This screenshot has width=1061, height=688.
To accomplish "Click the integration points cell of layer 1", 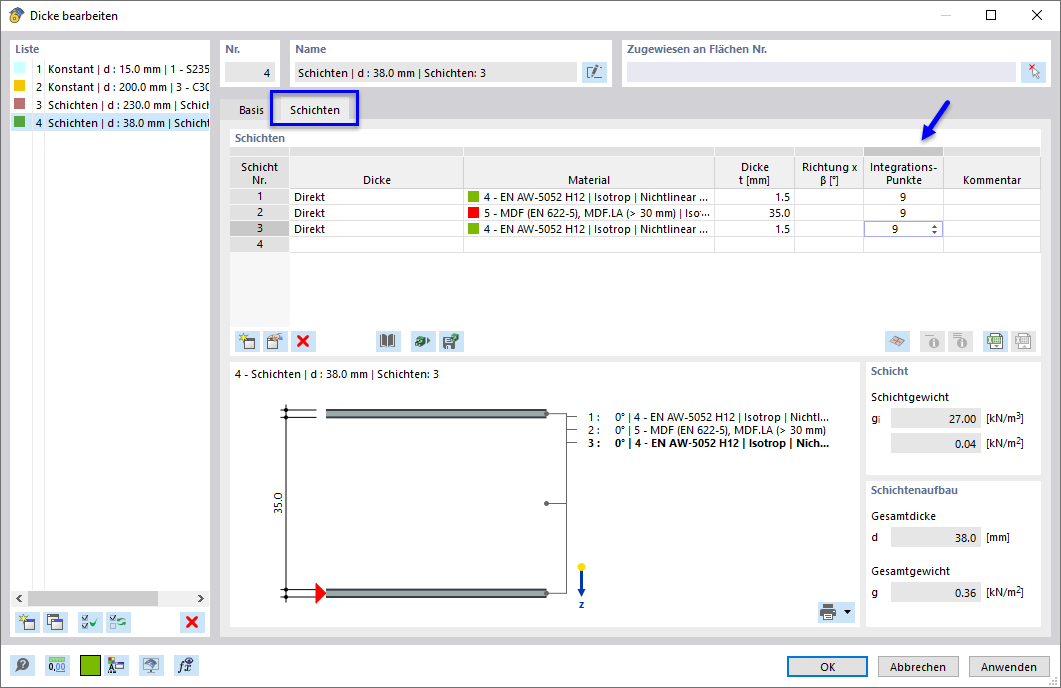I will click(x=903, y=197).
